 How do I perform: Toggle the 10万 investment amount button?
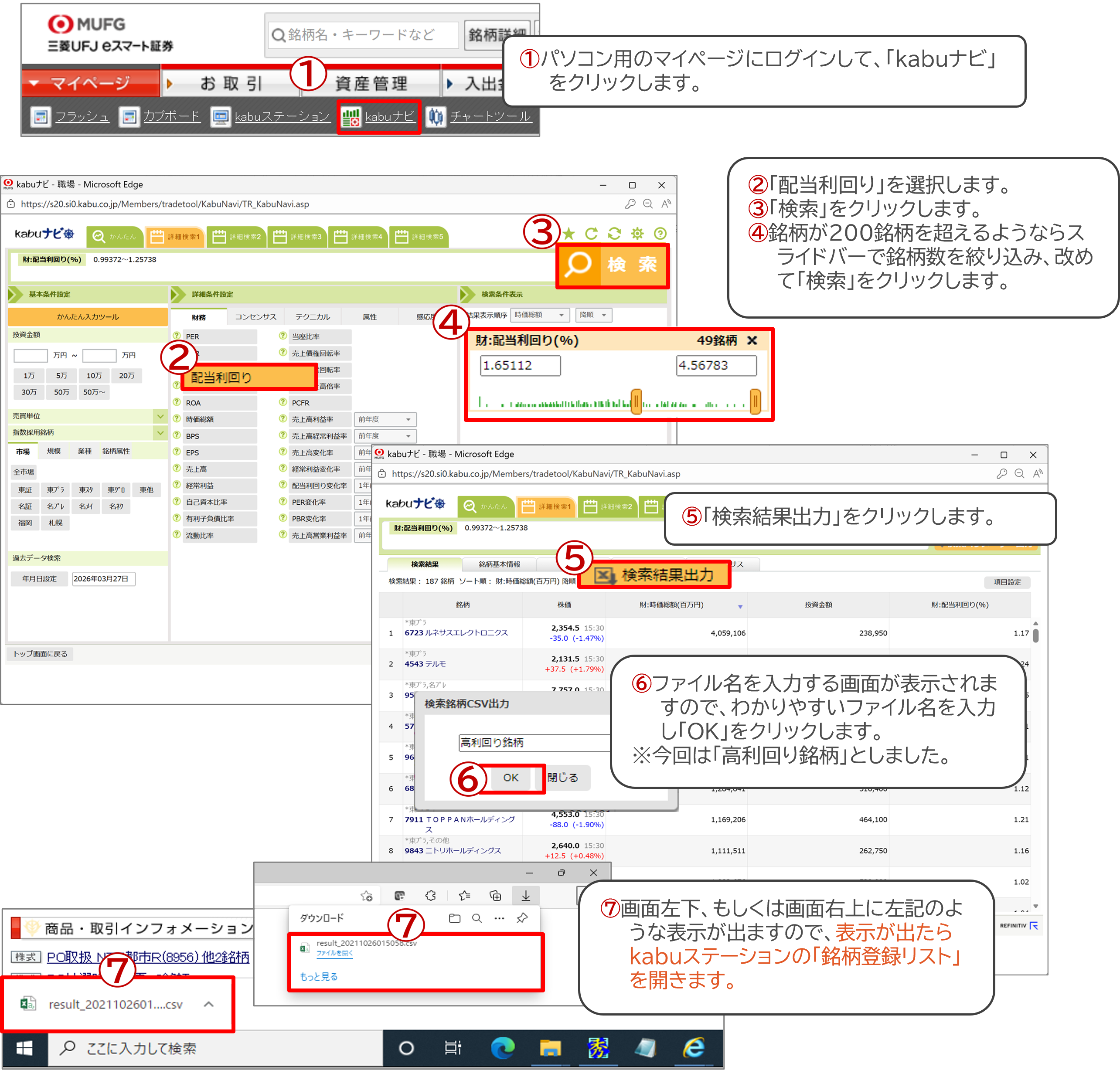point(94,375)
